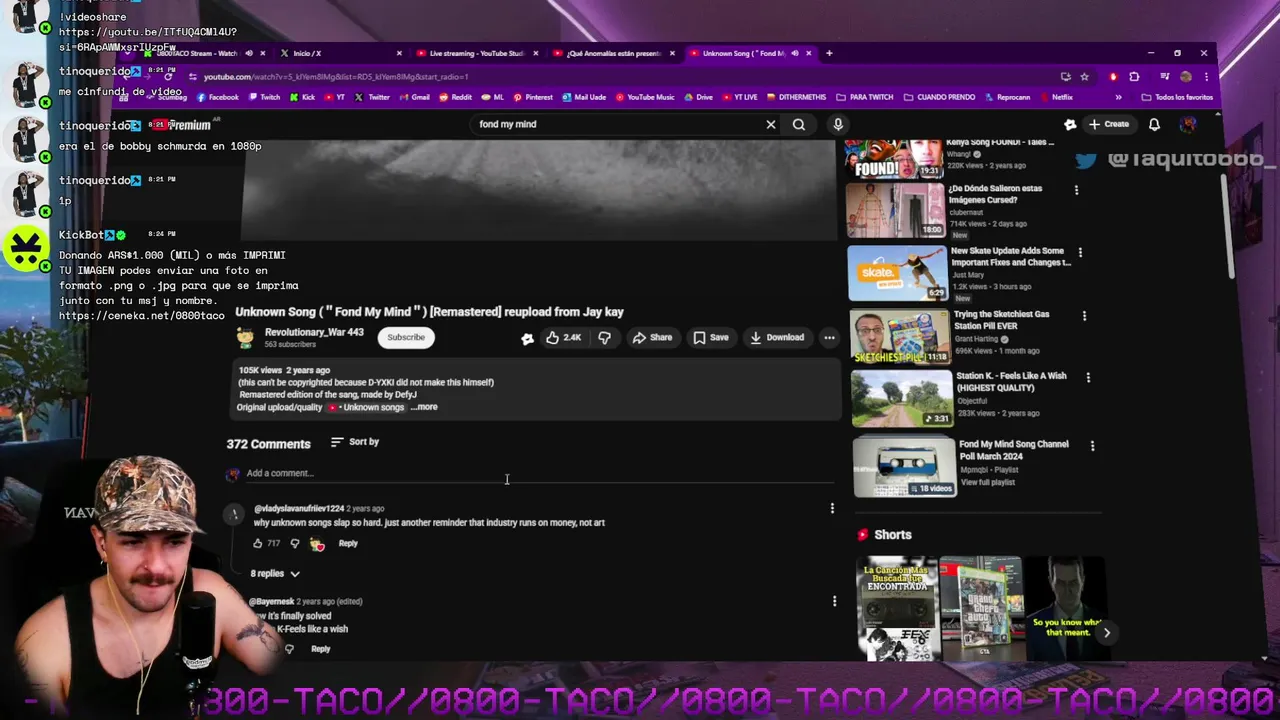The height and width of the screenshot is (720, 1280).
Task: Open the CUANDO PRENDO bookmarks folder
Action: click(x=939, y=97)
